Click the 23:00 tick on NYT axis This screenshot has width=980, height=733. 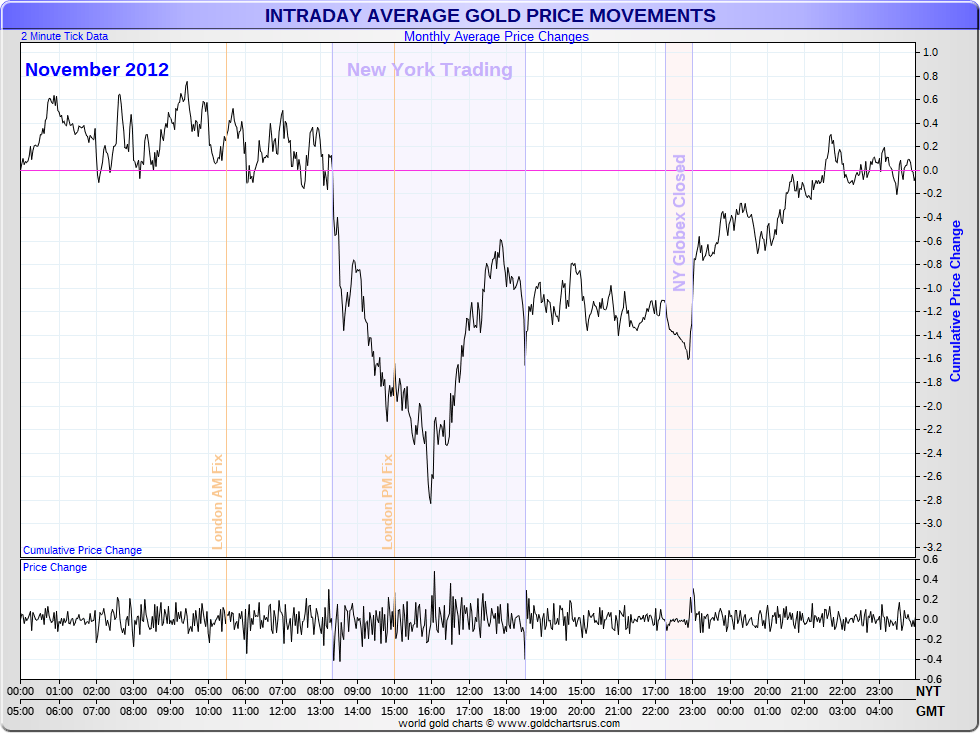[879, 691]
